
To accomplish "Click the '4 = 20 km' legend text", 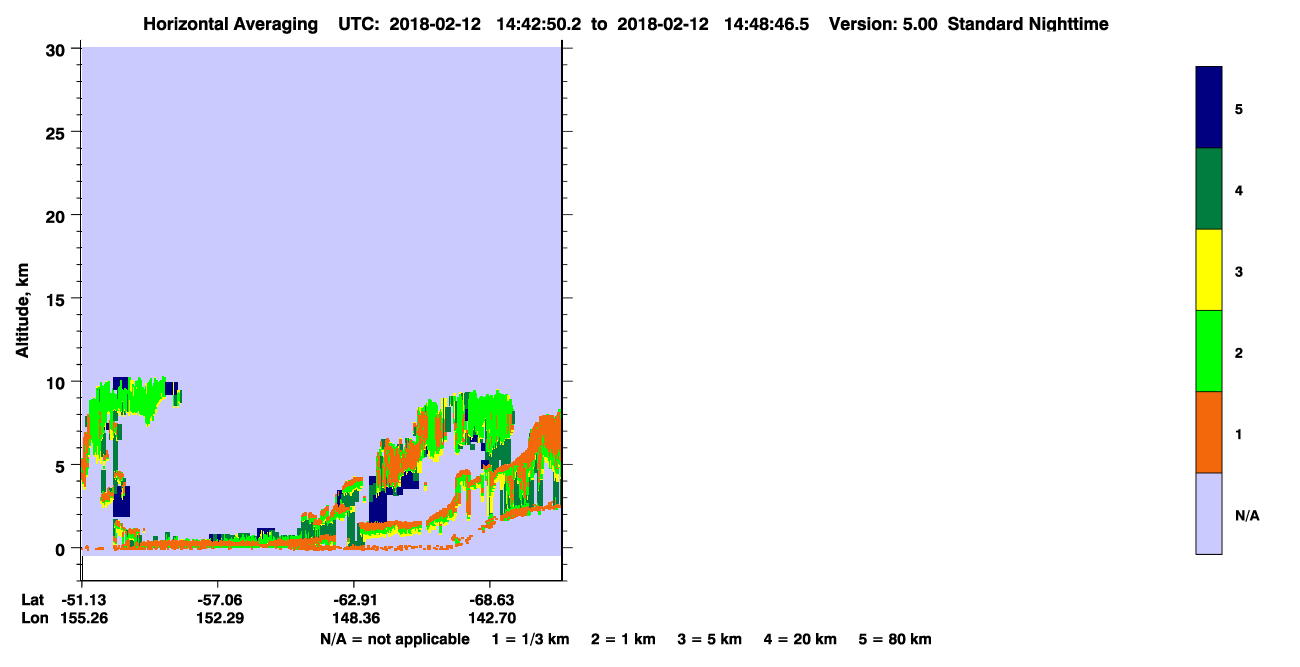I will click(801, 639).
